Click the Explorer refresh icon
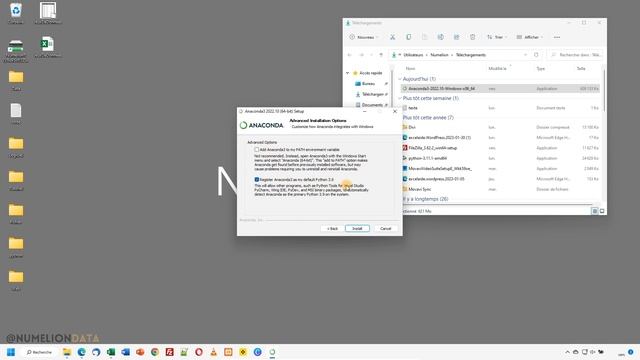This screenshot has width=640, height=360. [536, 55]
